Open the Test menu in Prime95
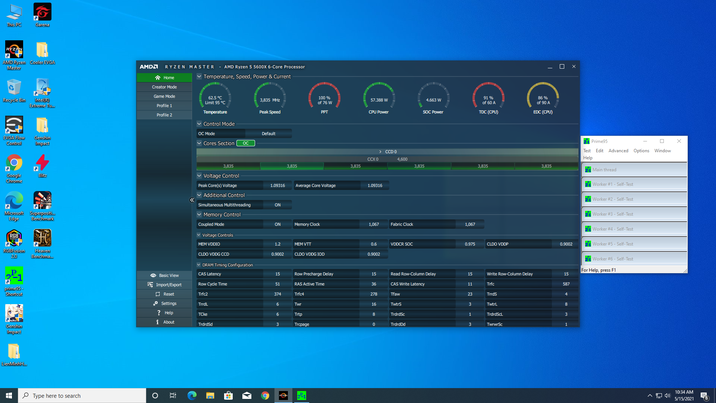 [587, 151]
